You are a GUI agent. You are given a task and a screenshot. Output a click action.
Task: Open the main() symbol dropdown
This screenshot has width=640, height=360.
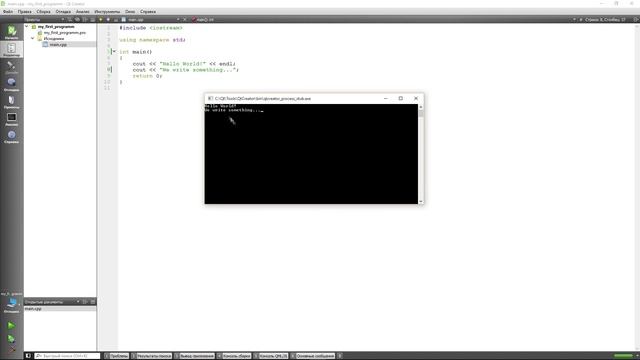(x=203, y=20)
